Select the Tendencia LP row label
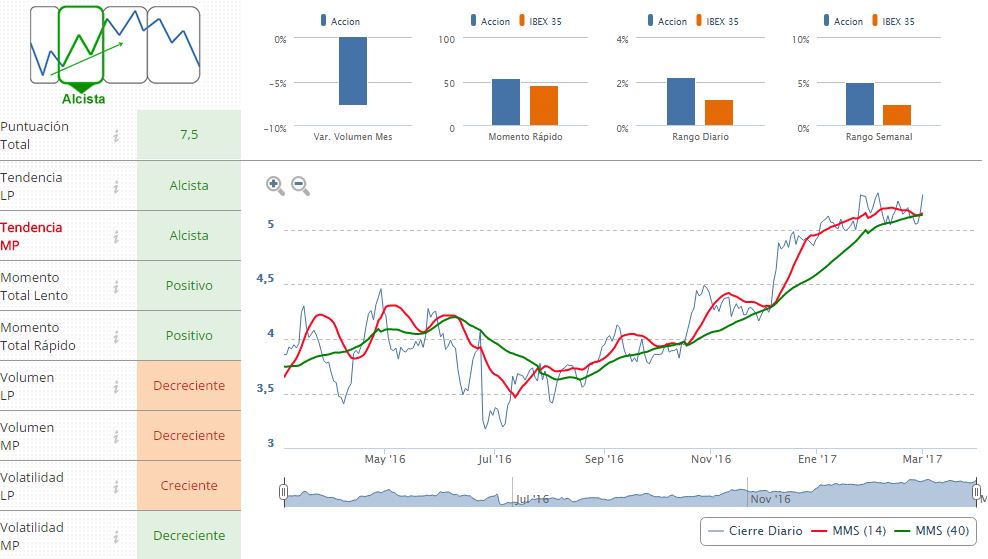The image size is (988, 559). [x=32, y=186]
